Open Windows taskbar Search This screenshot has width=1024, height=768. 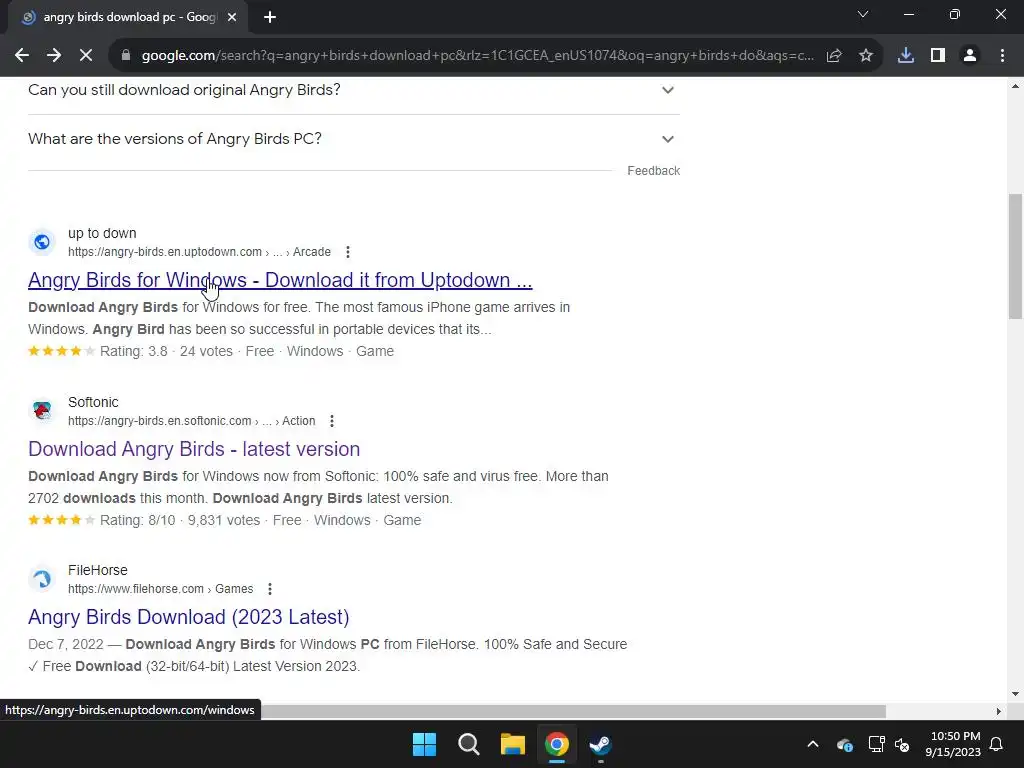click(x=469, y=744)
